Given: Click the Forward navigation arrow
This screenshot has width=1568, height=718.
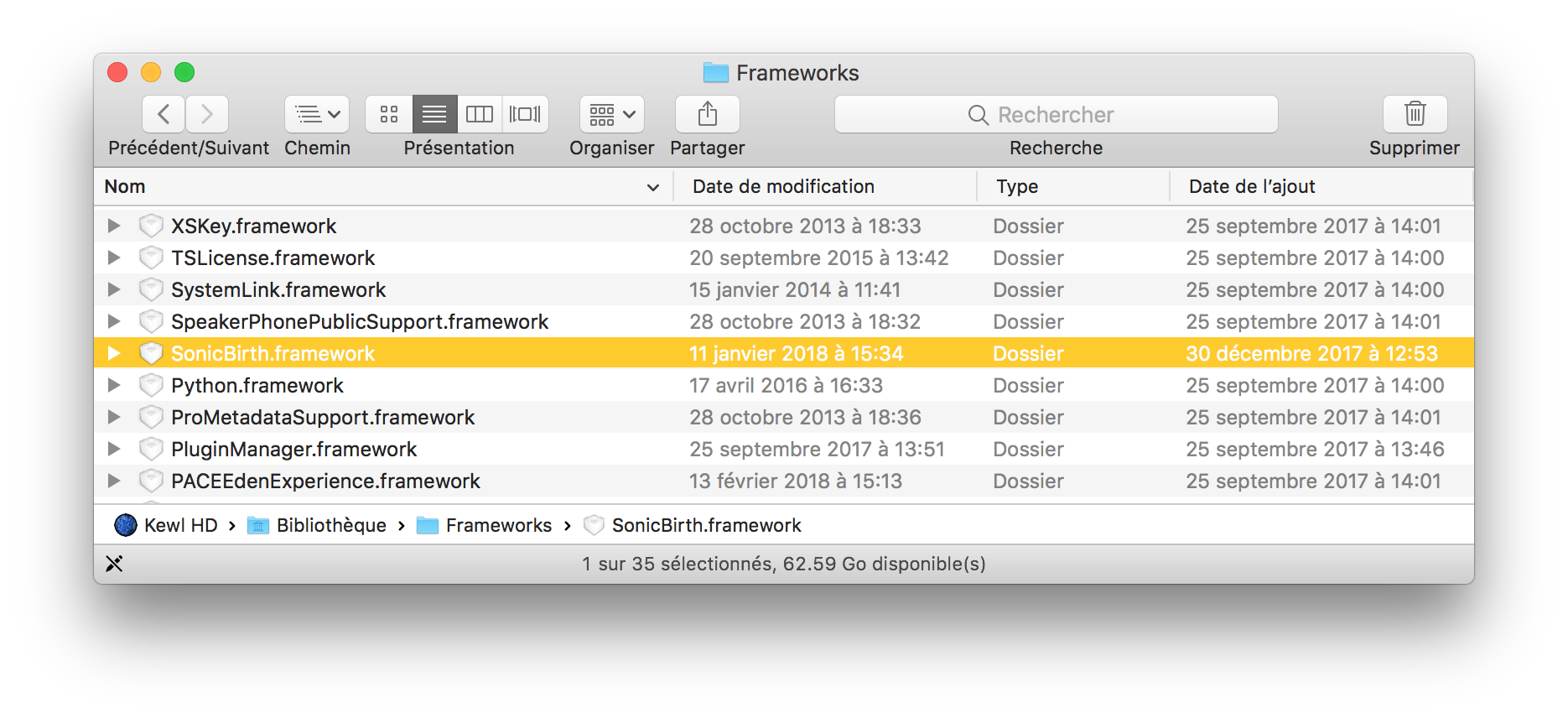Looking at the screenshot, I should (207, 114).
